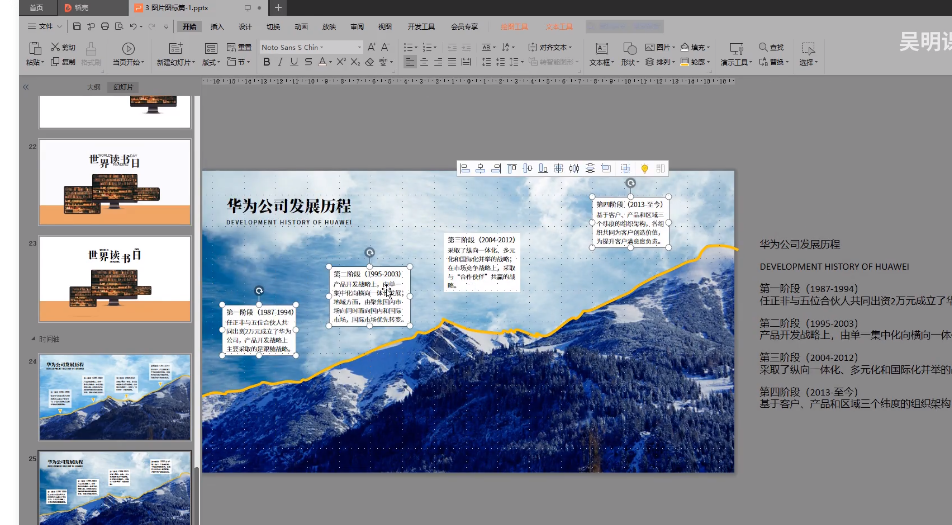Click the Find magnifier icon
The width and height of the screenshot is (952, 525).
click(763, 47)
